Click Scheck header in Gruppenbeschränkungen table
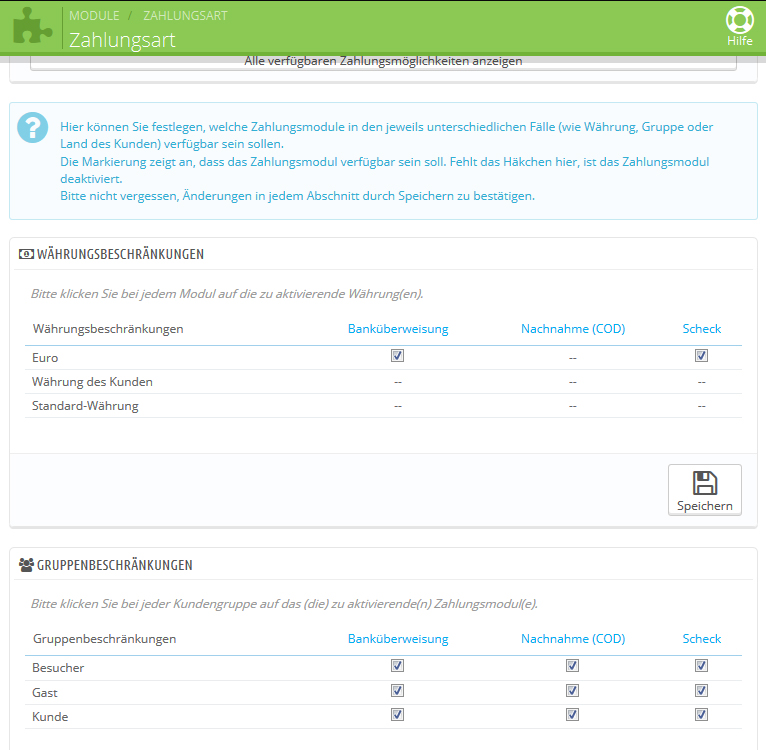This screenshot has width=766, height=750. (702, 639)
